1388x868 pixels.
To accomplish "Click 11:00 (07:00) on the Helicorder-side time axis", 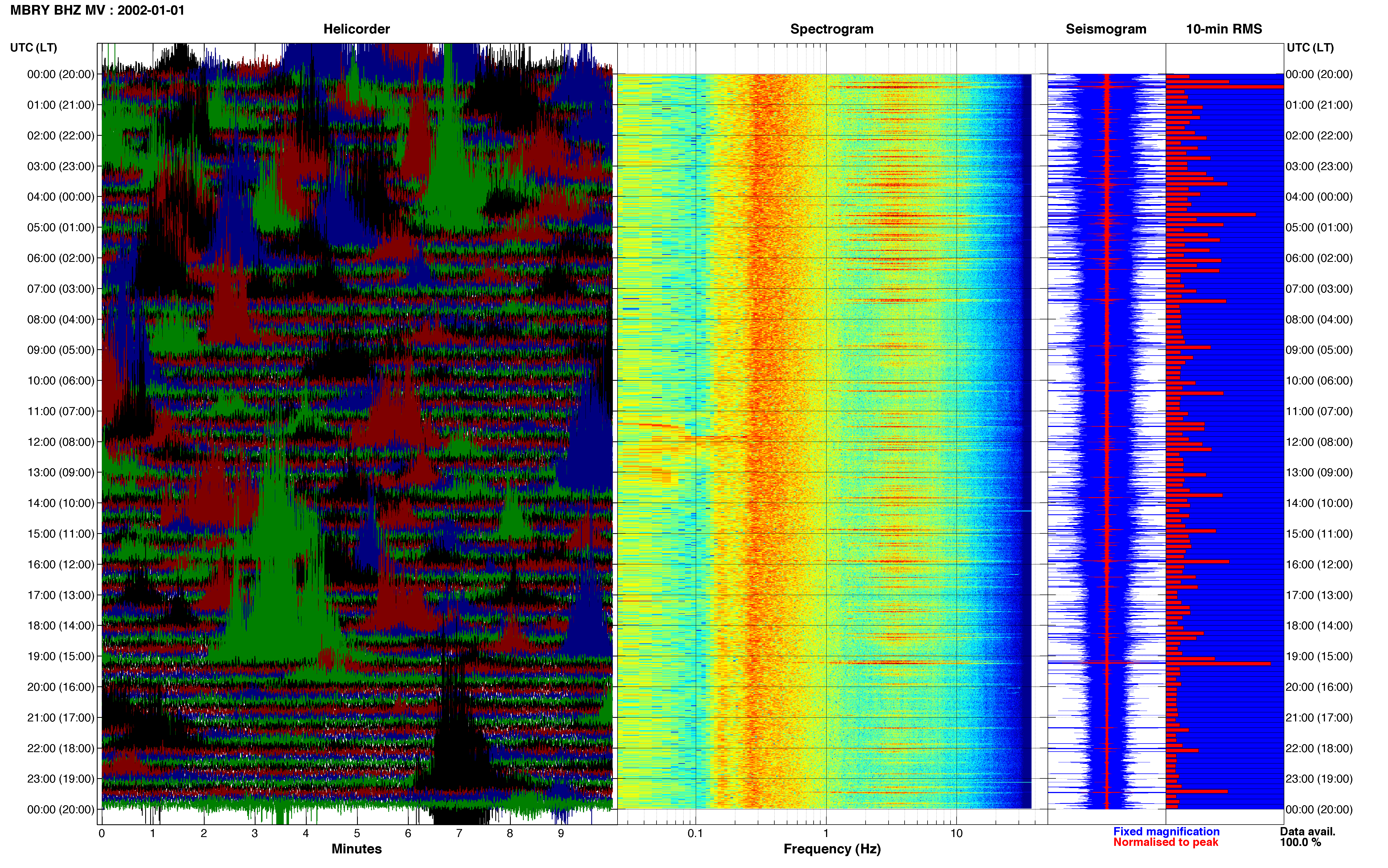I will coord(61,412).
